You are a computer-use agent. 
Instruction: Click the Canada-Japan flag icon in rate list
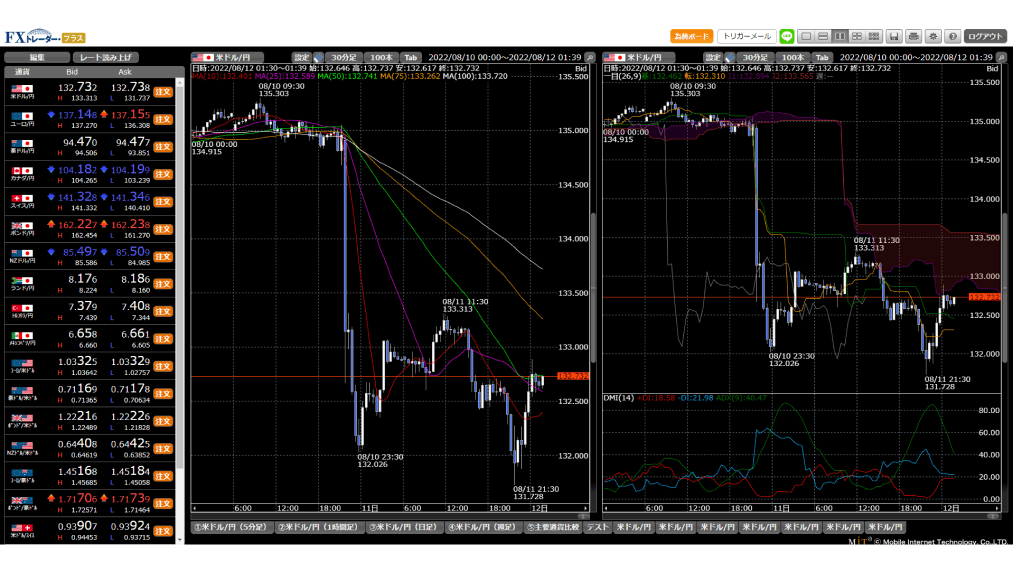[22, 171]
